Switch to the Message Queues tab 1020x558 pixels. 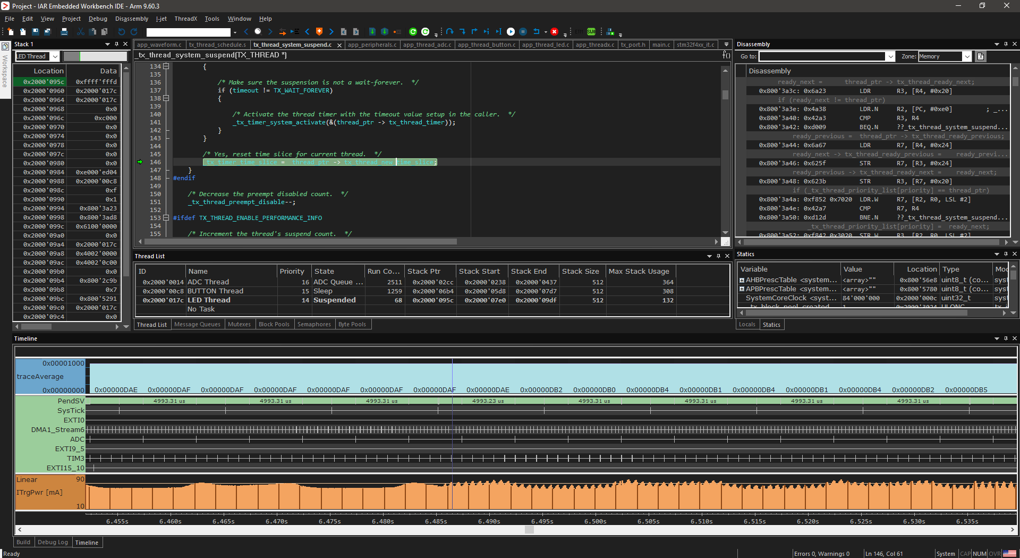pyautogui.click(x=196, y=324)
